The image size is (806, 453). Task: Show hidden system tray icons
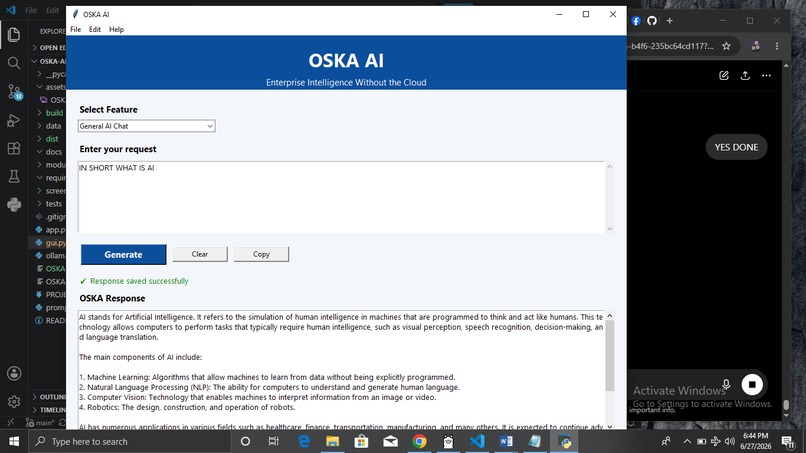point(687,441)
